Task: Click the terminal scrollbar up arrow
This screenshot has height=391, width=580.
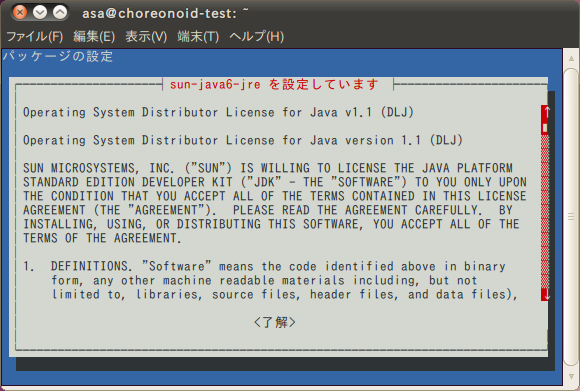Action: [571, 58]
